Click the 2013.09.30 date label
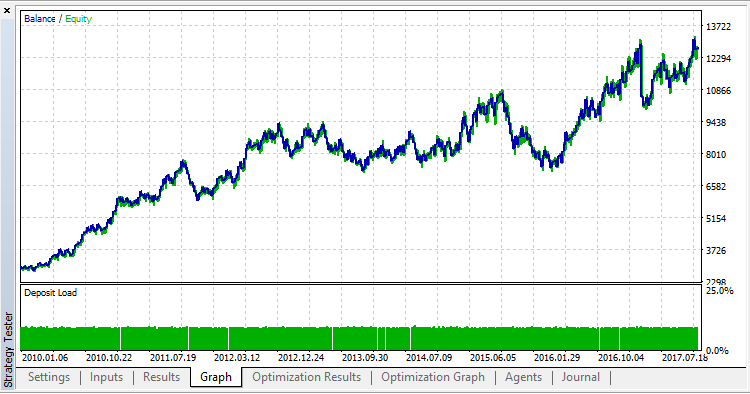 [x=365, y=358]
